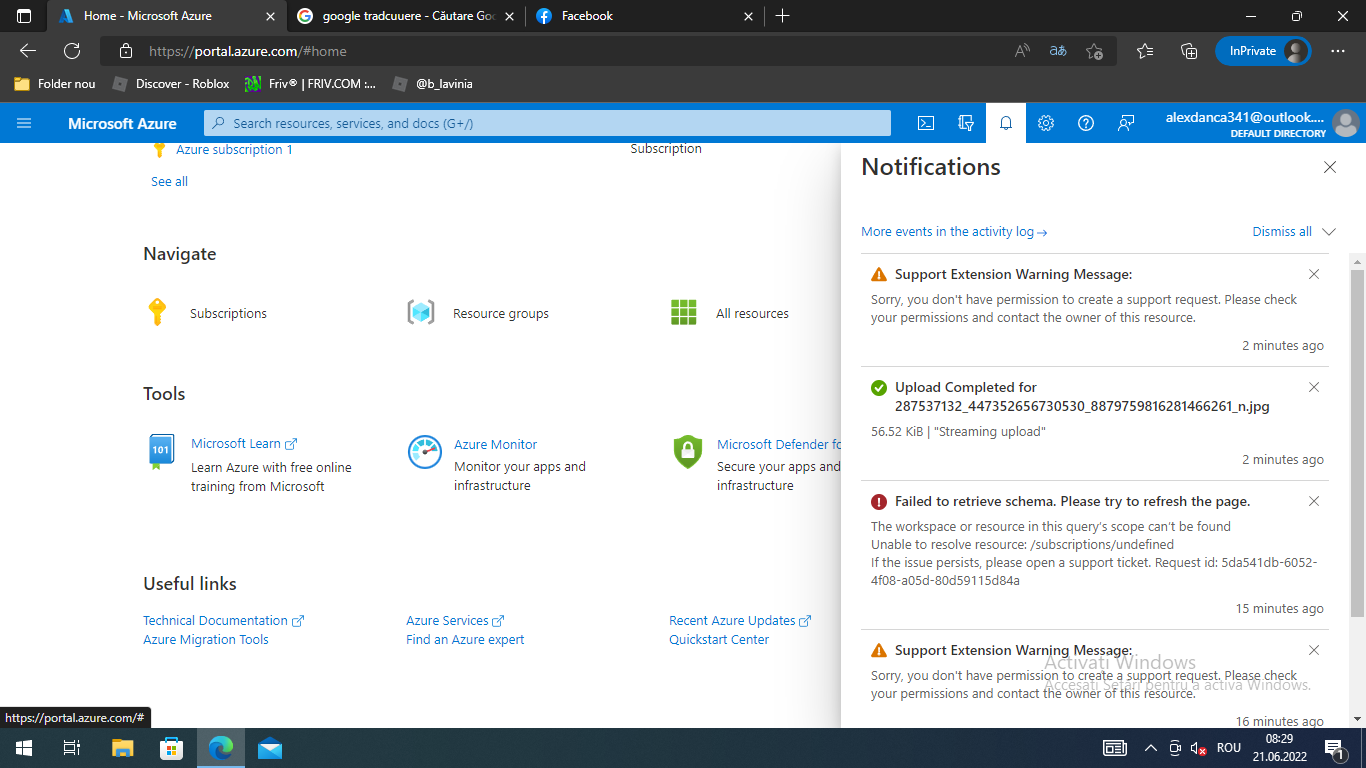Expand the Dismiss all dropdown chevron
The width and height of the screenshot is (1366, 768).
[1328, 232]
